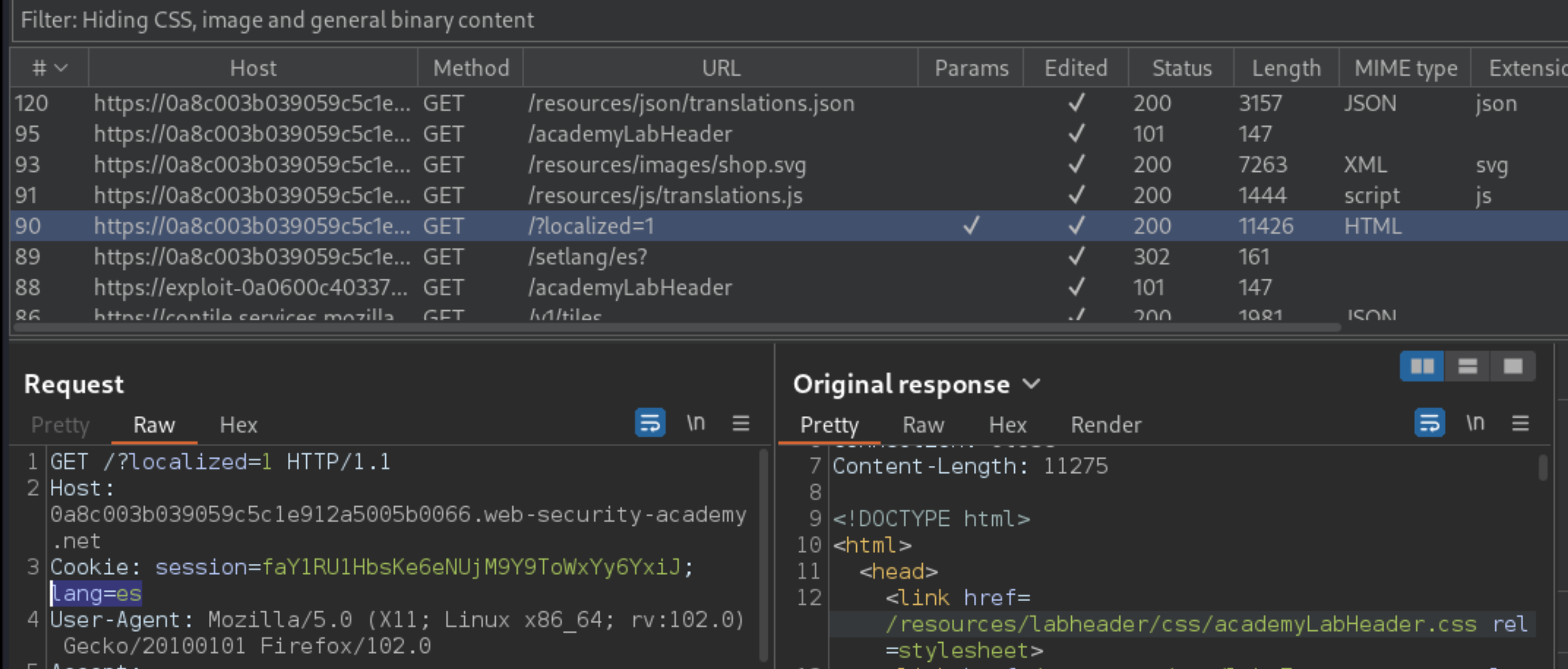The height and width of the screenshot is (669, 1568).
Task: Select row 91 translations.js request
Action: click(x=789, y=195)
